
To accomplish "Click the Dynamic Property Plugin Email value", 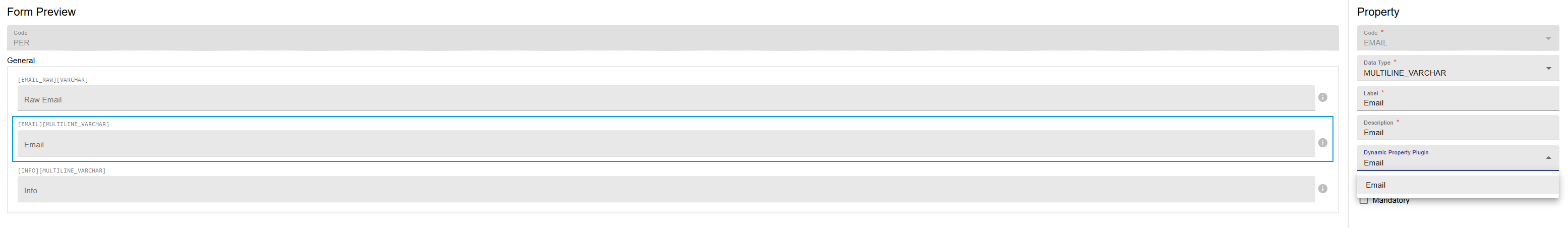I will point(1373,163).
